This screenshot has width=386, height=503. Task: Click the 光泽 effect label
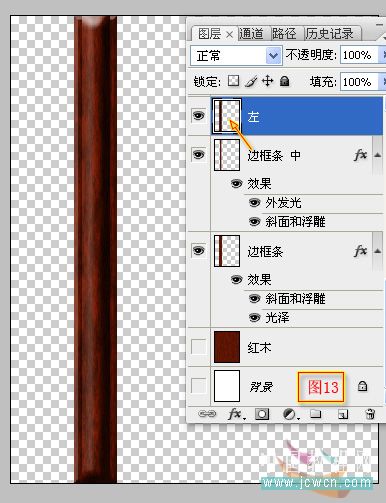coord(277,318)
